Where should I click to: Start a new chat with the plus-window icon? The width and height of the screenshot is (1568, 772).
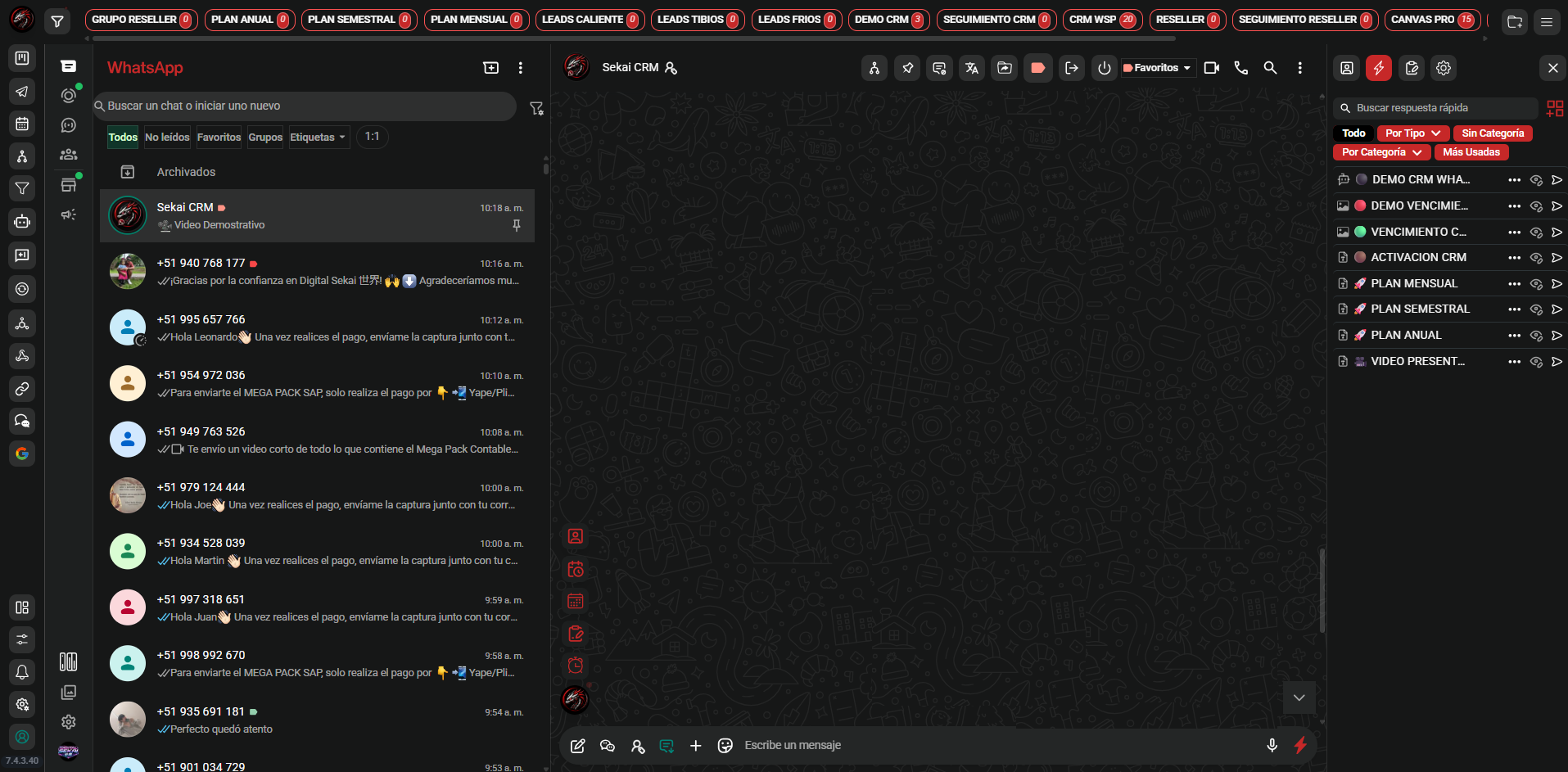pos(491,68)
